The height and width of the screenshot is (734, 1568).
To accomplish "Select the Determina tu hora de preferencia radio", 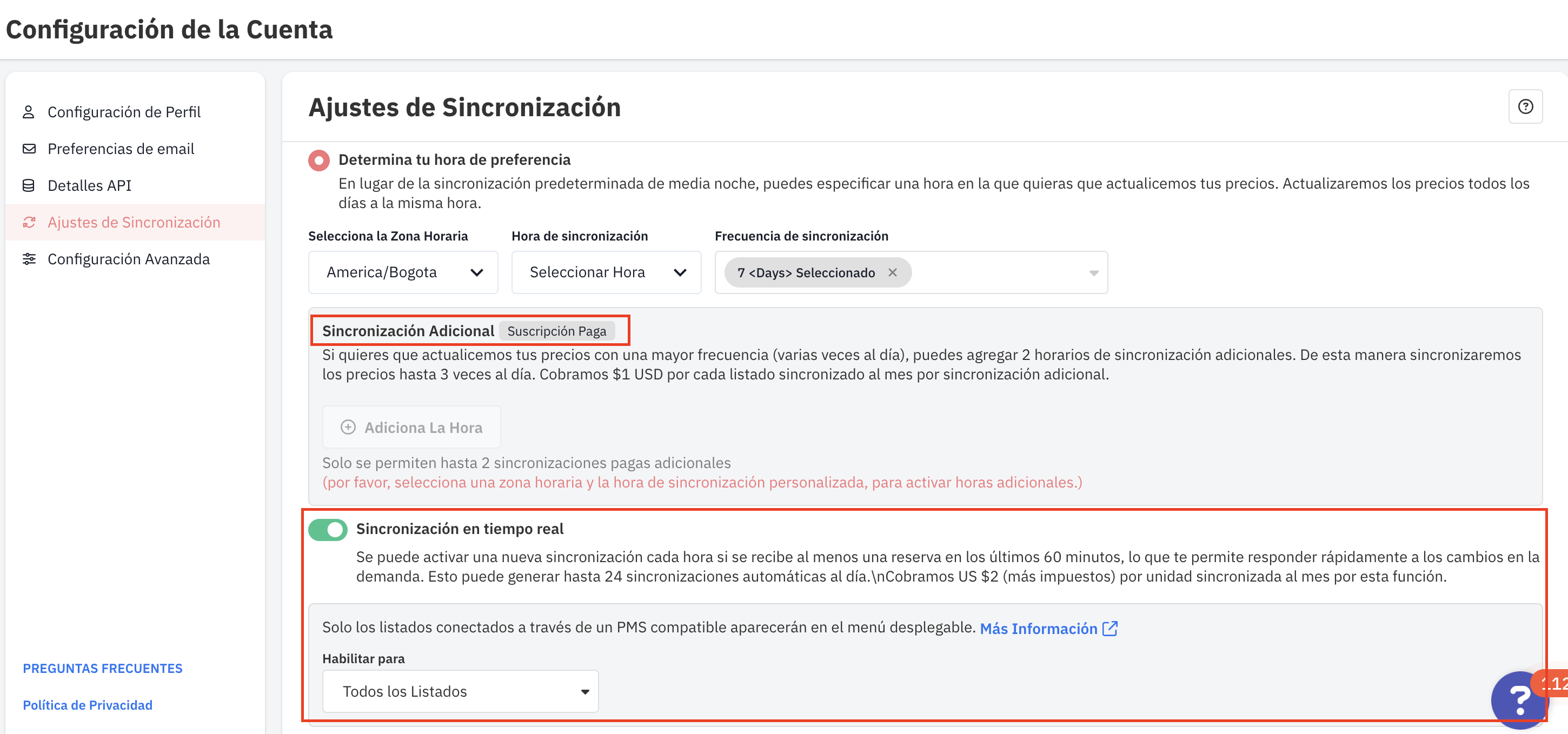I will [x=318, y=160].
